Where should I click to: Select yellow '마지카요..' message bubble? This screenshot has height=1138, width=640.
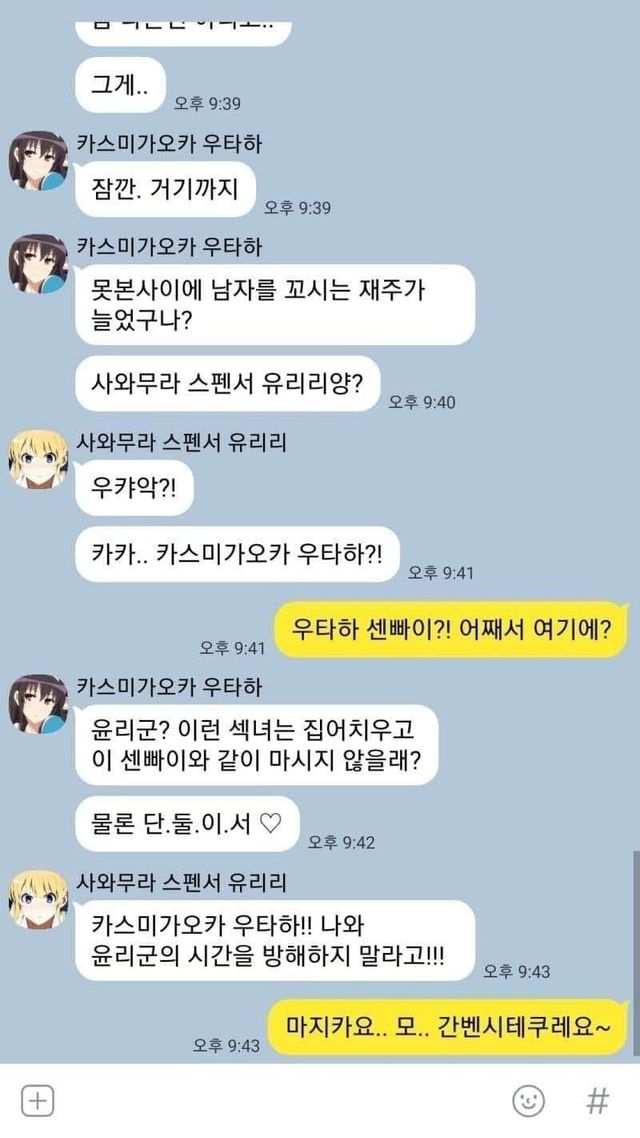(448, 1026)
